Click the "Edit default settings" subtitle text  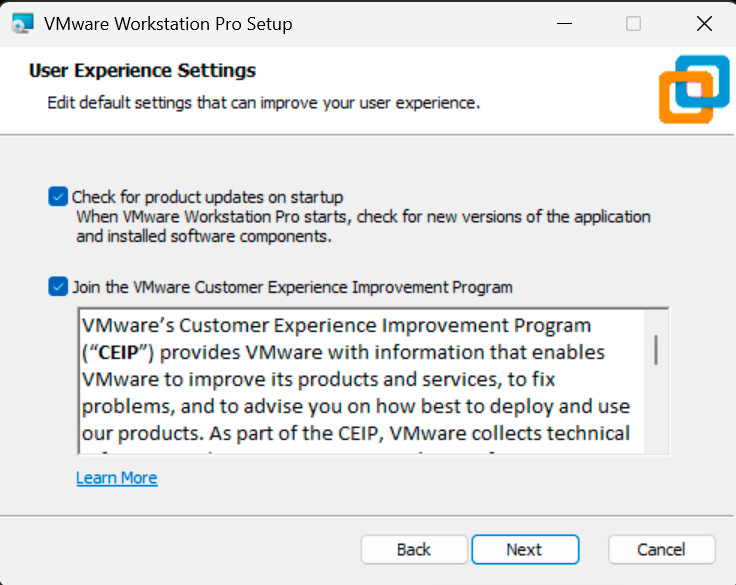coord(264,103)
